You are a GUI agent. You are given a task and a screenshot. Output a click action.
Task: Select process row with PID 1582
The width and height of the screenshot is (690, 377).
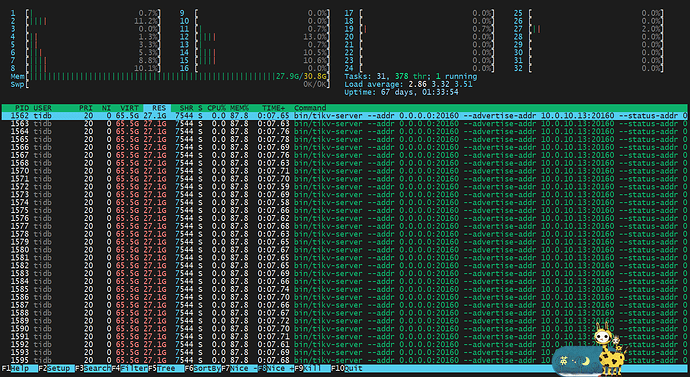pos(345,266)
